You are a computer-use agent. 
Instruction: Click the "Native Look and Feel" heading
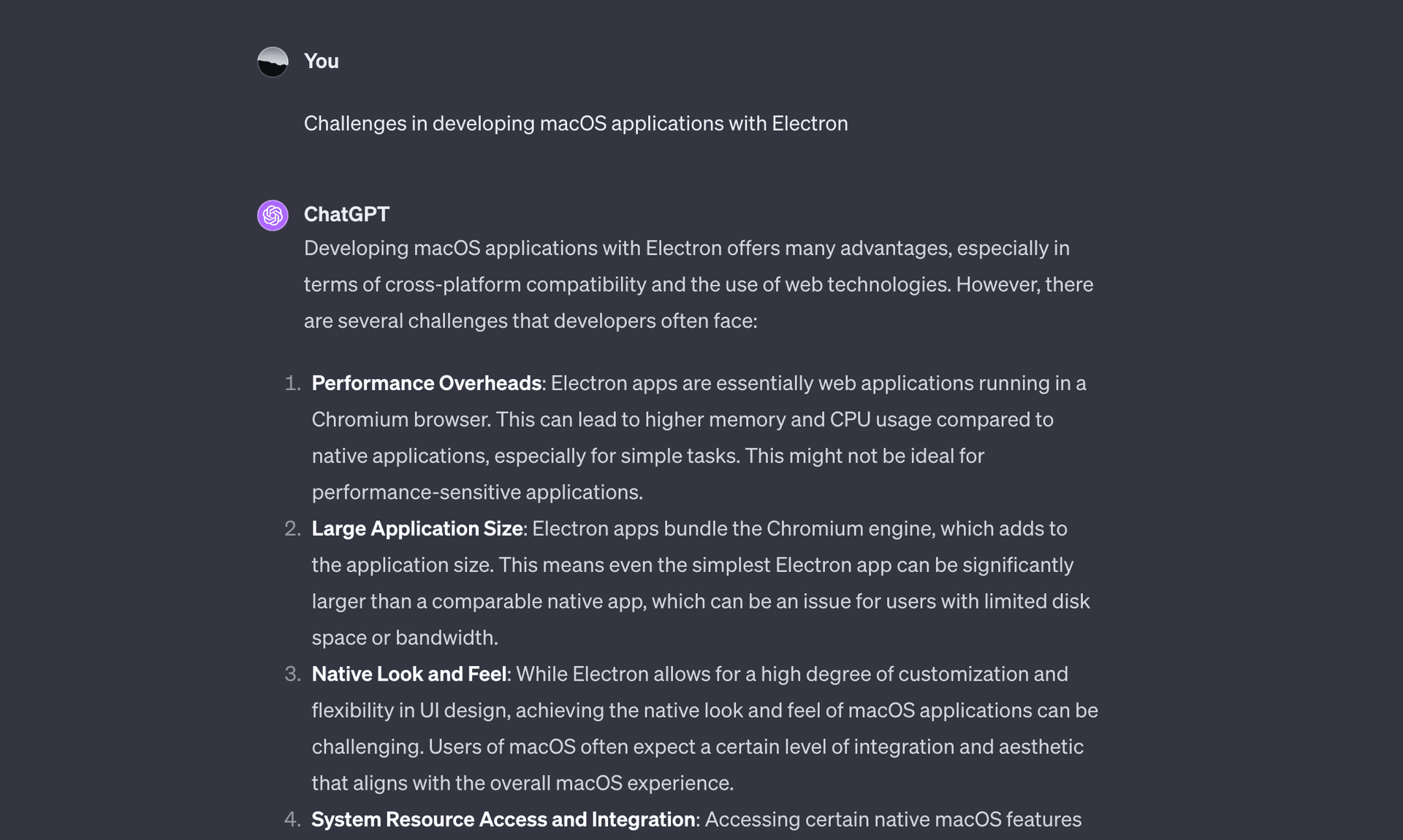[x=408, y=674]
